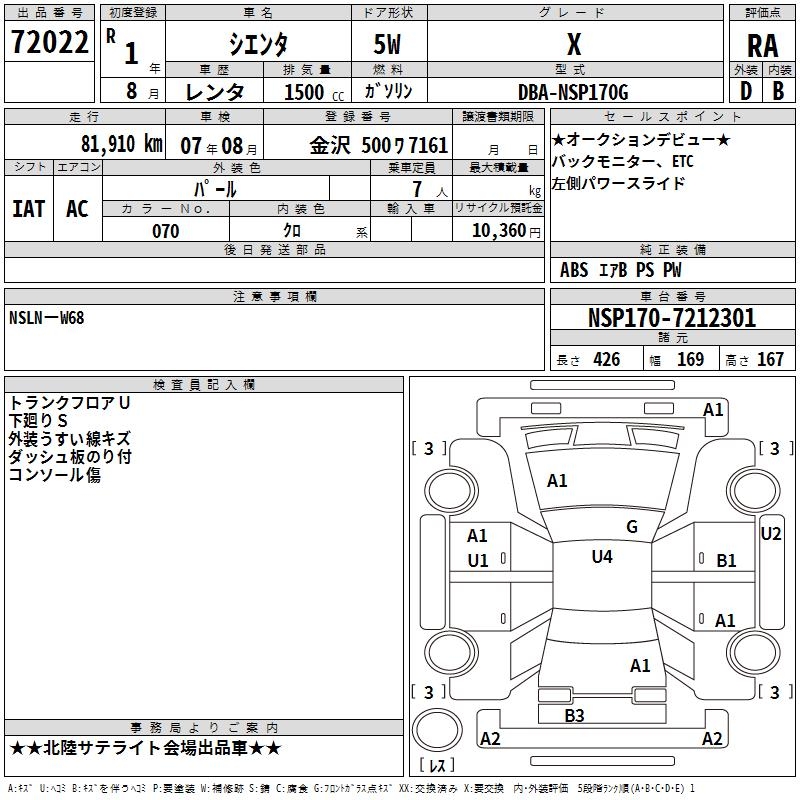Click the chassis number NSP170-7212301

tap(671, 318)
